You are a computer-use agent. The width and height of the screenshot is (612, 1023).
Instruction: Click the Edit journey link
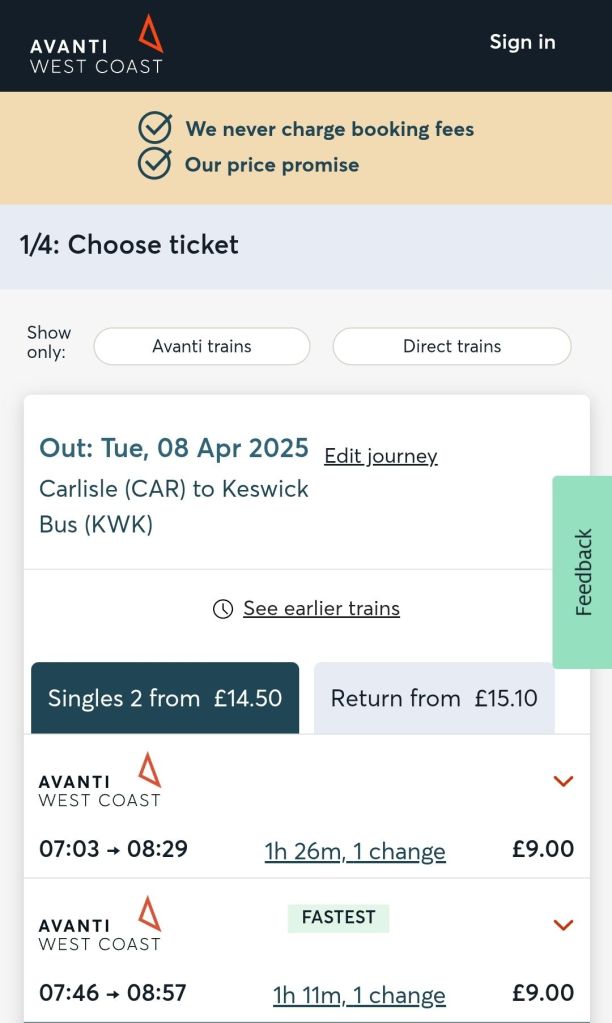click(381, 456)
